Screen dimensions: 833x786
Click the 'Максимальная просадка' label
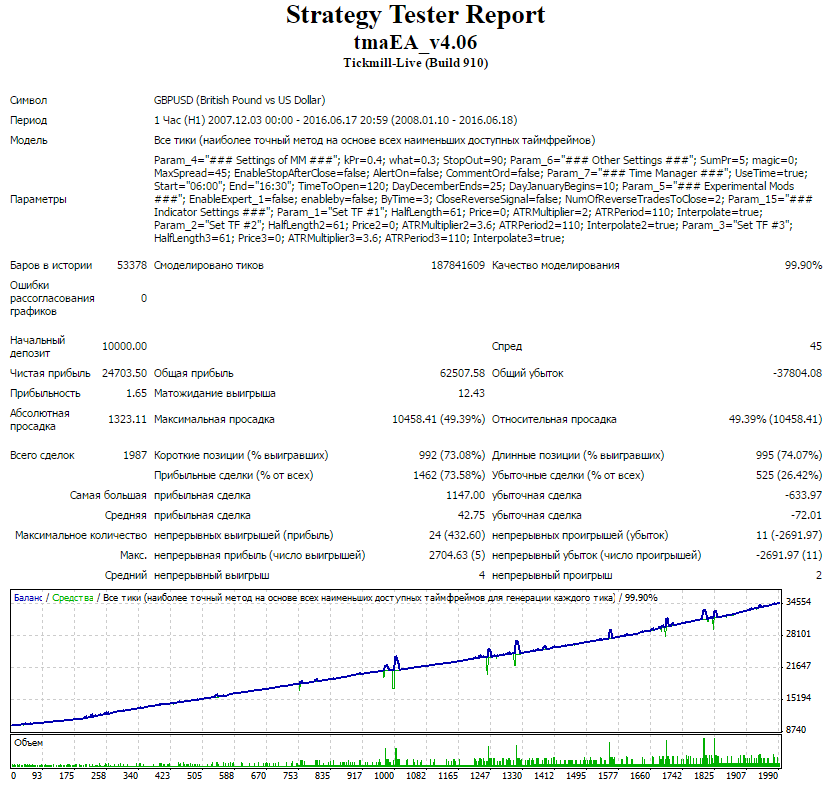[214, 420]
